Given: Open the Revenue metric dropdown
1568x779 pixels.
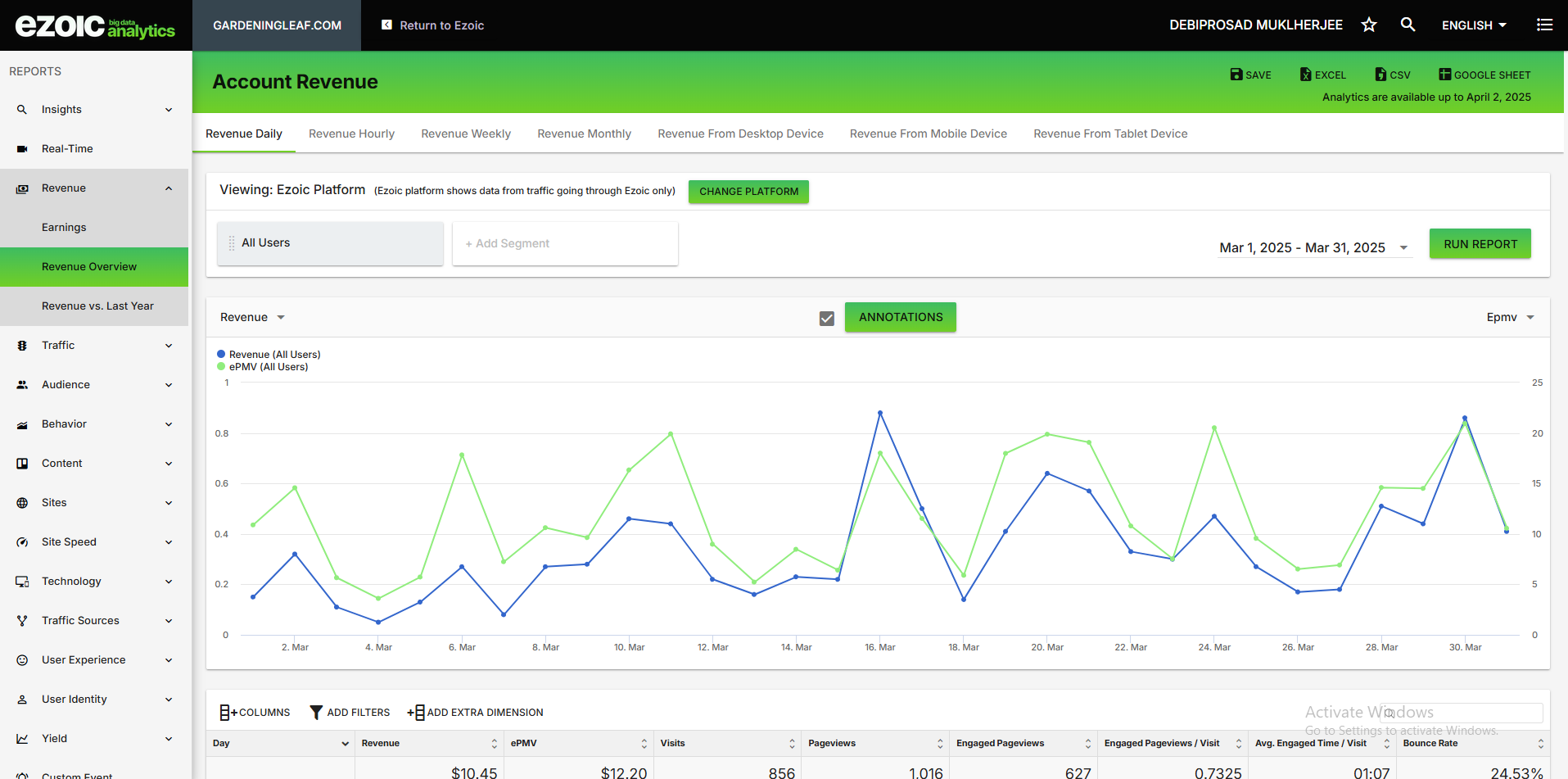Looking at the screenshot, I should 252,317.
